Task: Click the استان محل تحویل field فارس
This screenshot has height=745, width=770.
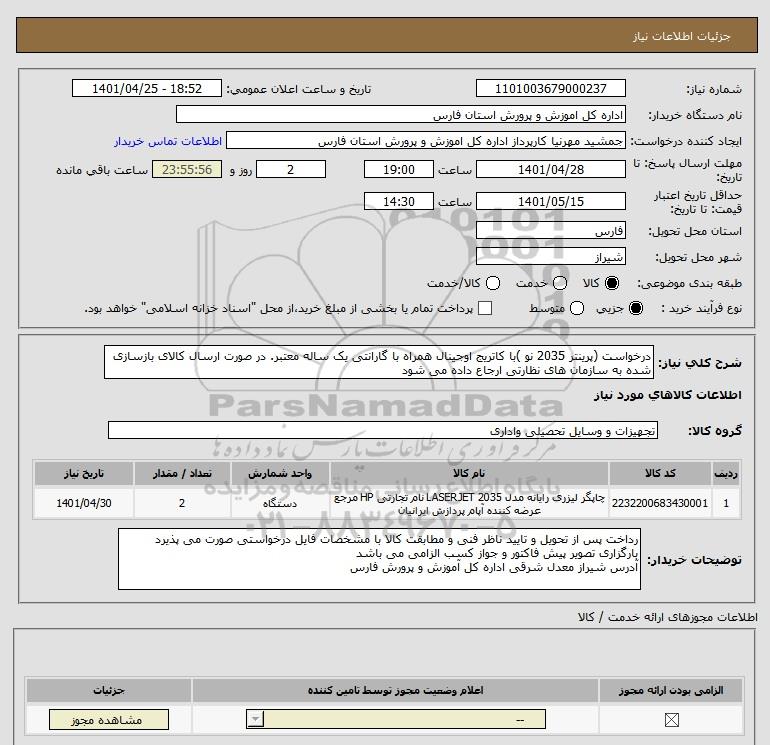Action: pos(550,230)
